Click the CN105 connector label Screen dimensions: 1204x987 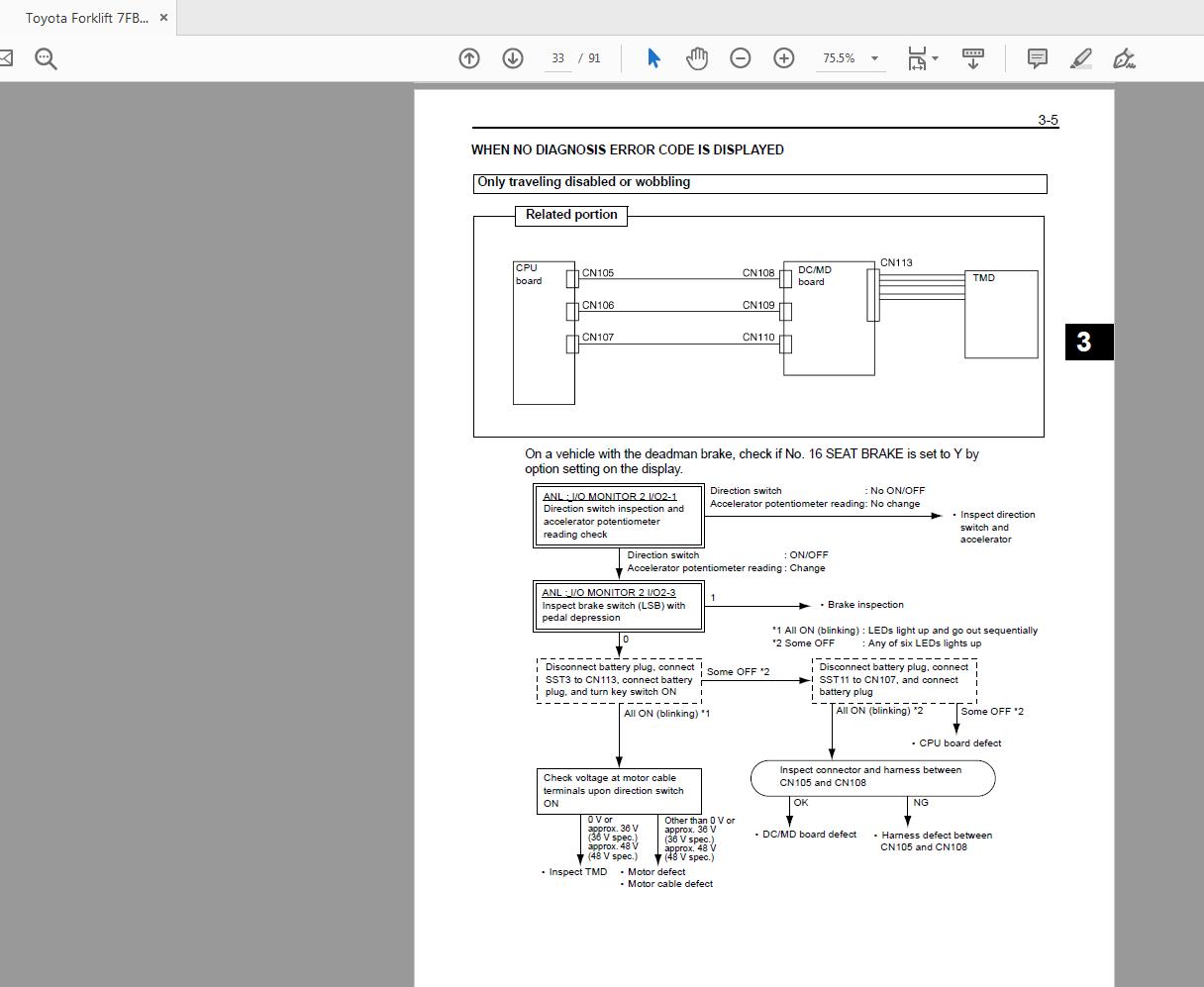point(598,273)
